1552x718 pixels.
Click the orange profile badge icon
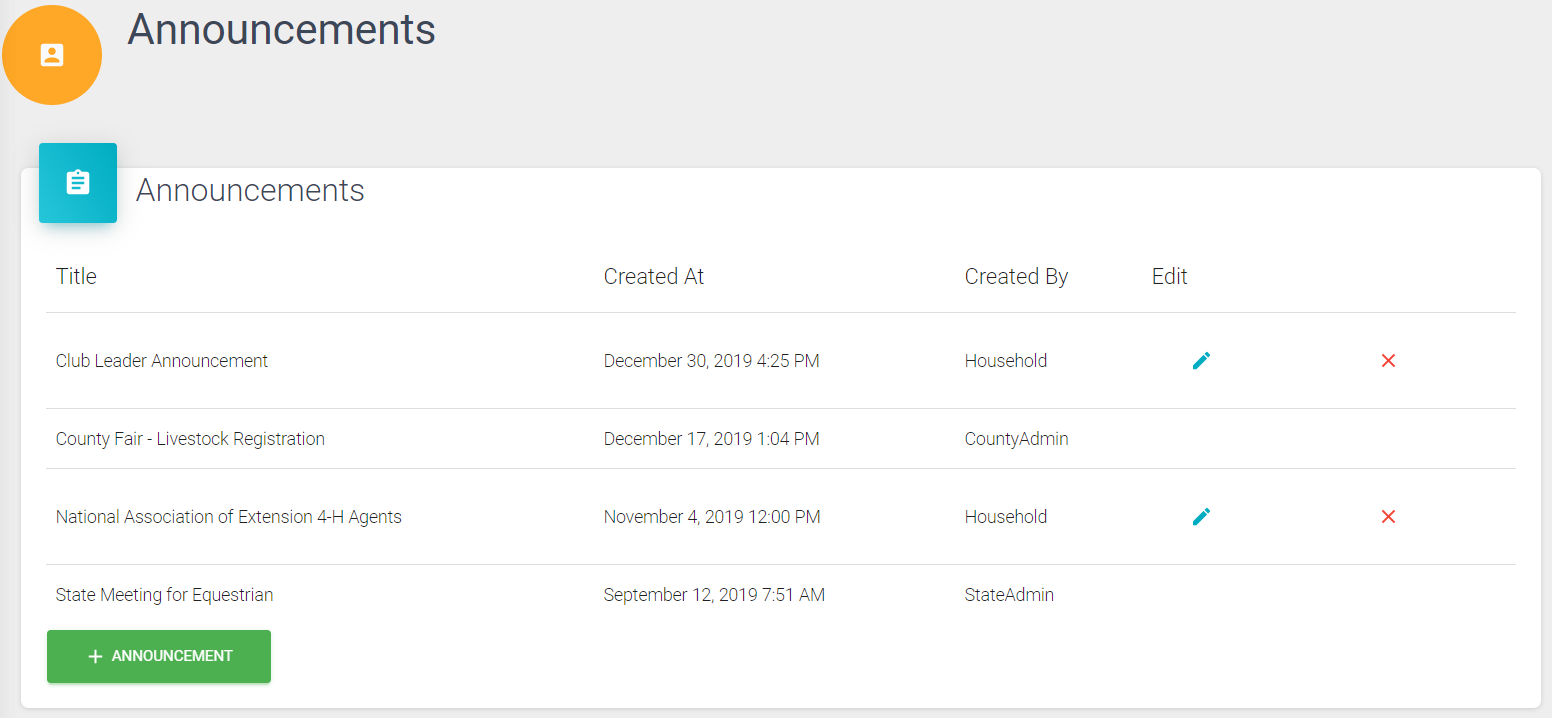pos(52,55)
